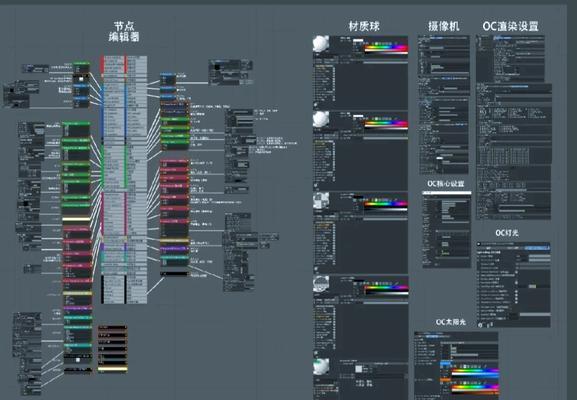Click the OC渲染设置 heading
The image size is (577, 400).
(x=511, y=26)
